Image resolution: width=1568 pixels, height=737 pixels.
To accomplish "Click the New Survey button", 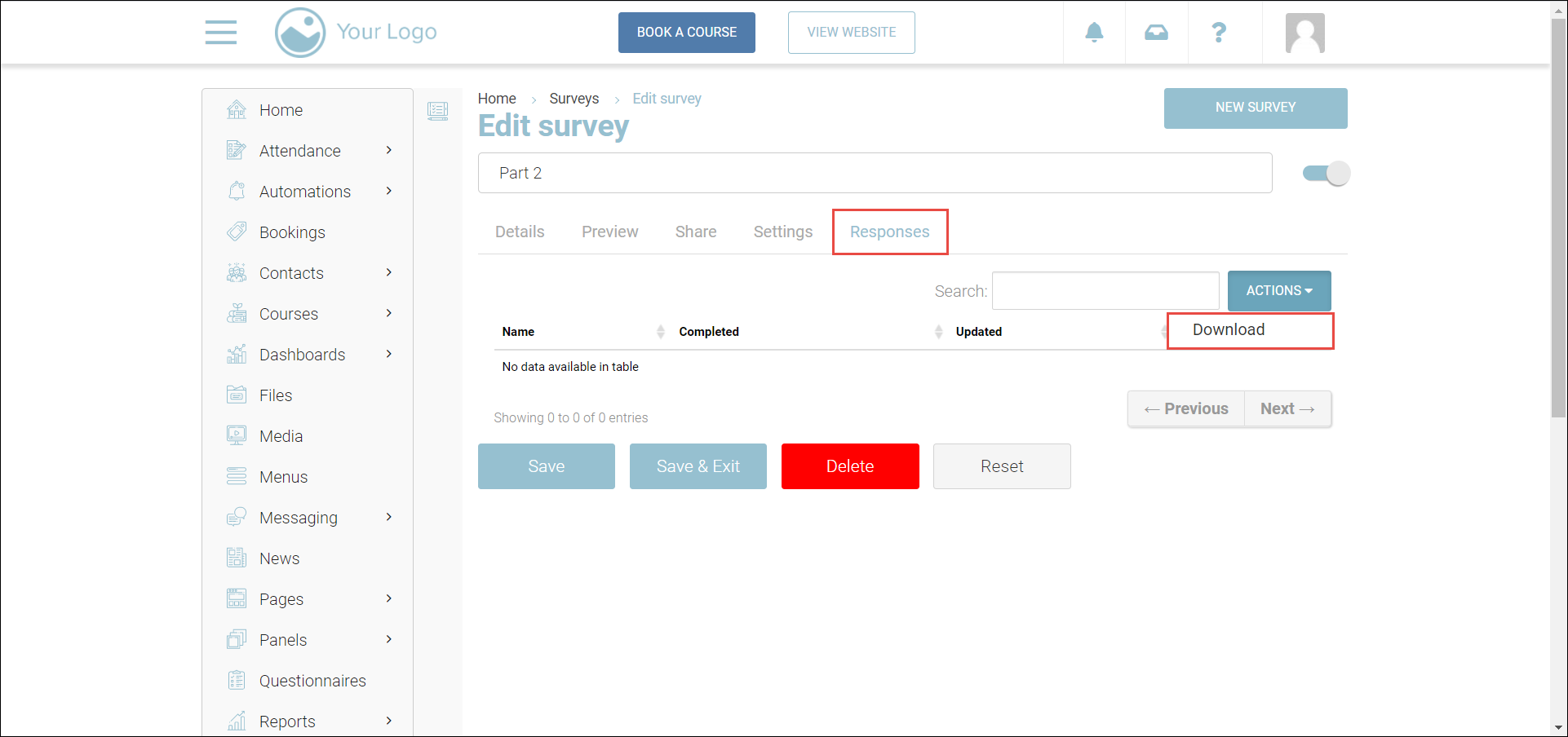I will (1255, 108).
